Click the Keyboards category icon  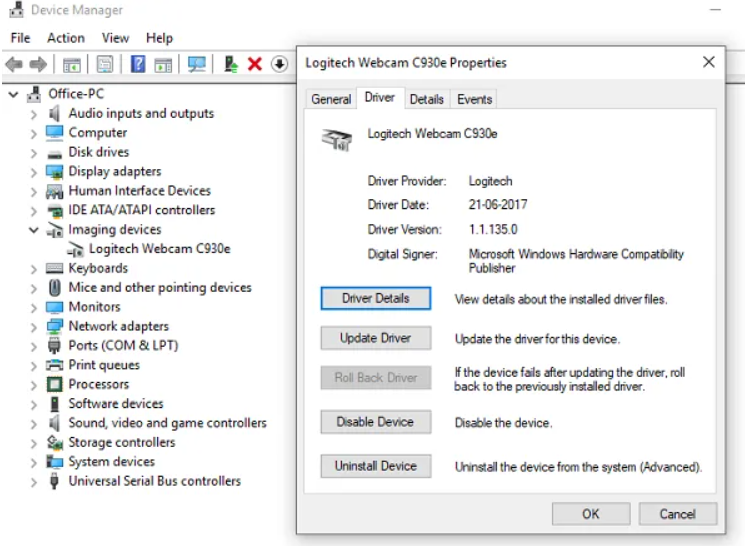tap(55, 268)
